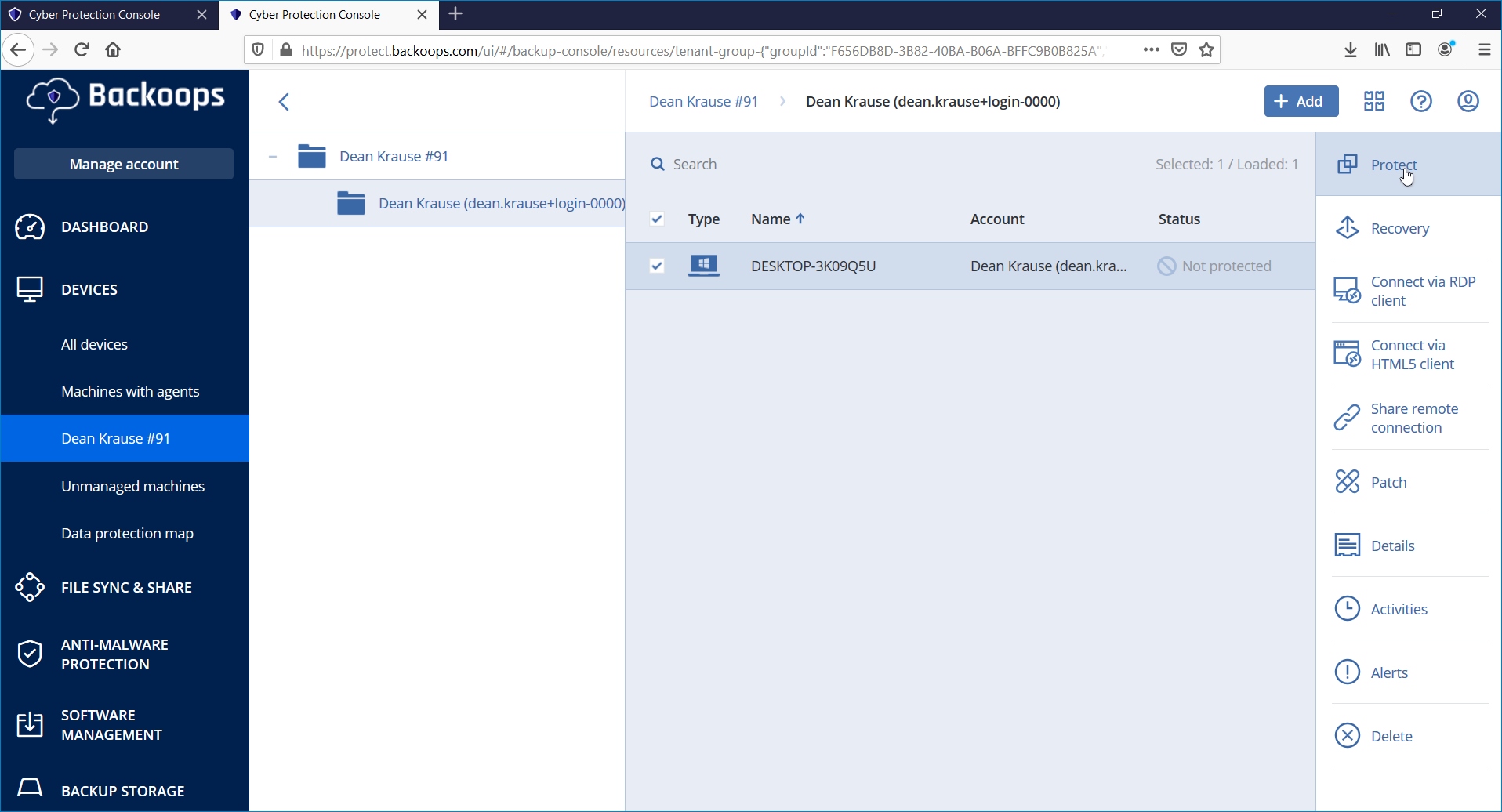Open Data protection map in sidebar
Viewport: 1502px width, 812px height.
127,533
